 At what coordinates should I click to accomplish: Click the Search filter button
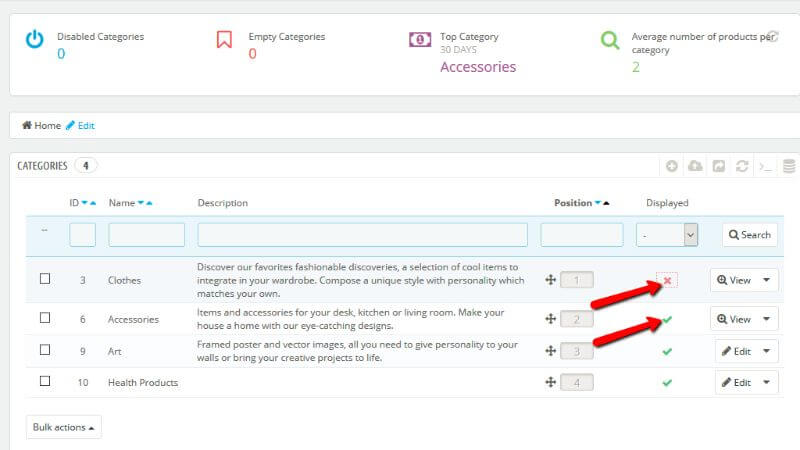(749, 235)
